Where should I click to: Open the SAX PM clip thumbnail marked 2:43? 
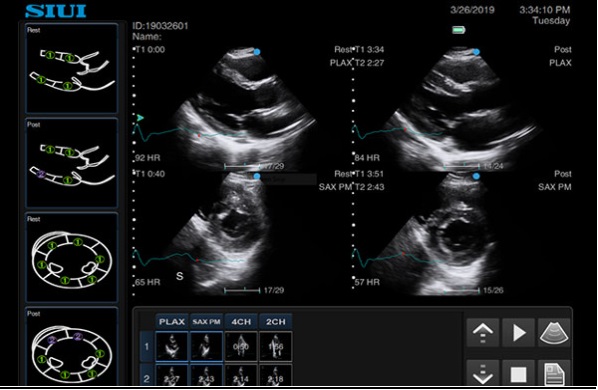[206, 374]
